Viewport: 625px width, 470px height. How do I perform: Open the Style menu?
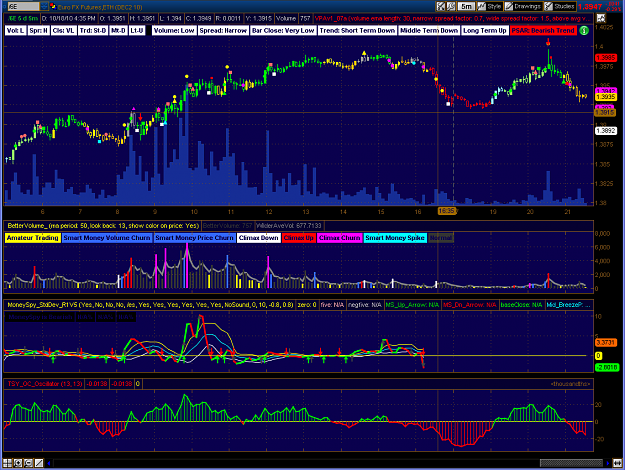[490, 6]
